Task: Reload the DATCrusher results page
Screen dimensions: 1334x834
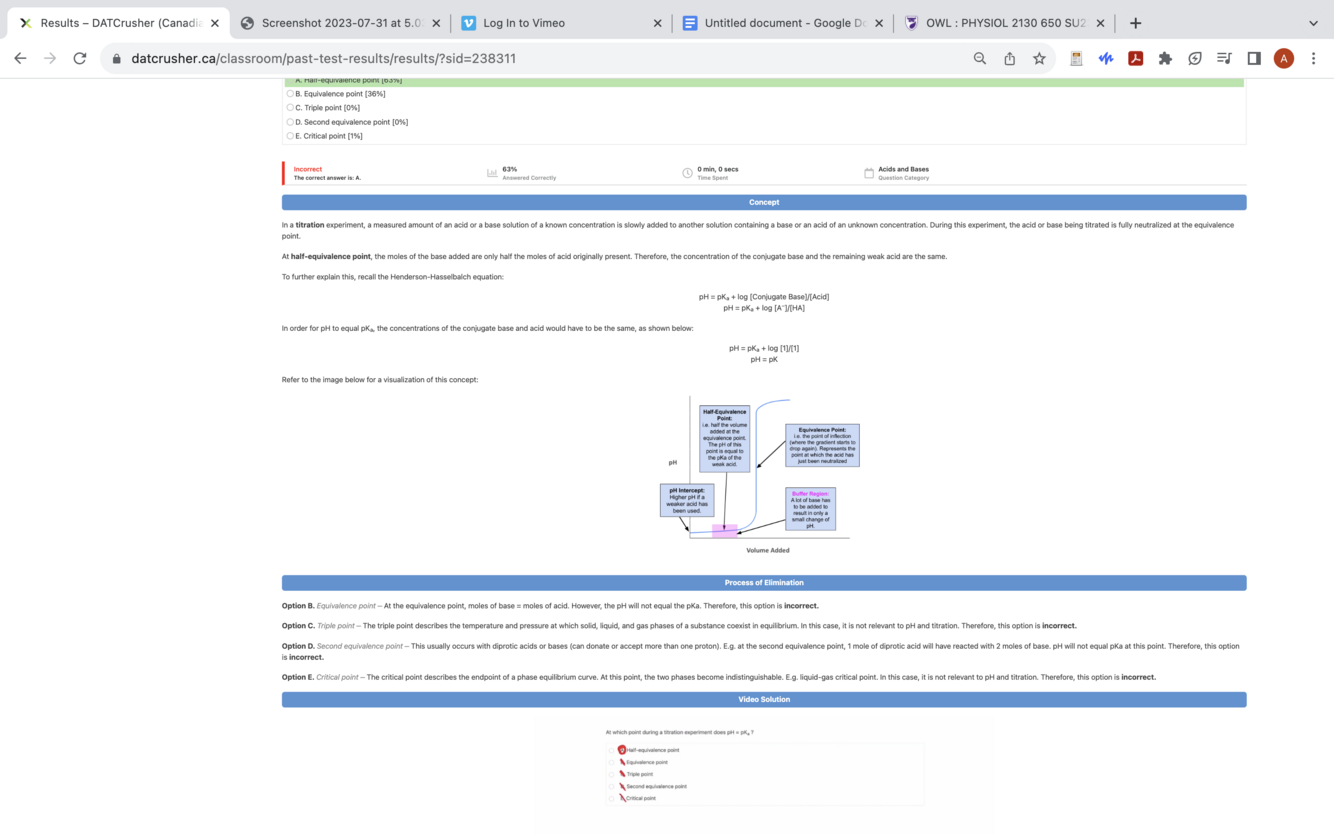Action: pos(80,58)
